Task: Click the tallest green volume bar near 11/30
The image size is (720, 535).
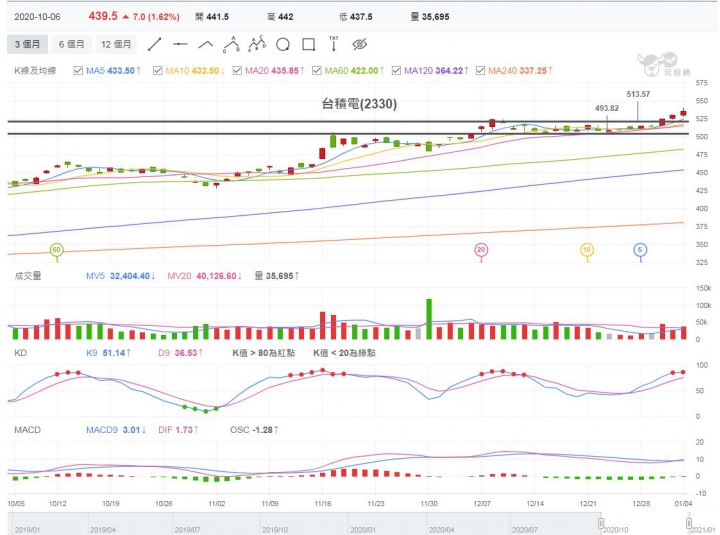Action: pos(429,319)
